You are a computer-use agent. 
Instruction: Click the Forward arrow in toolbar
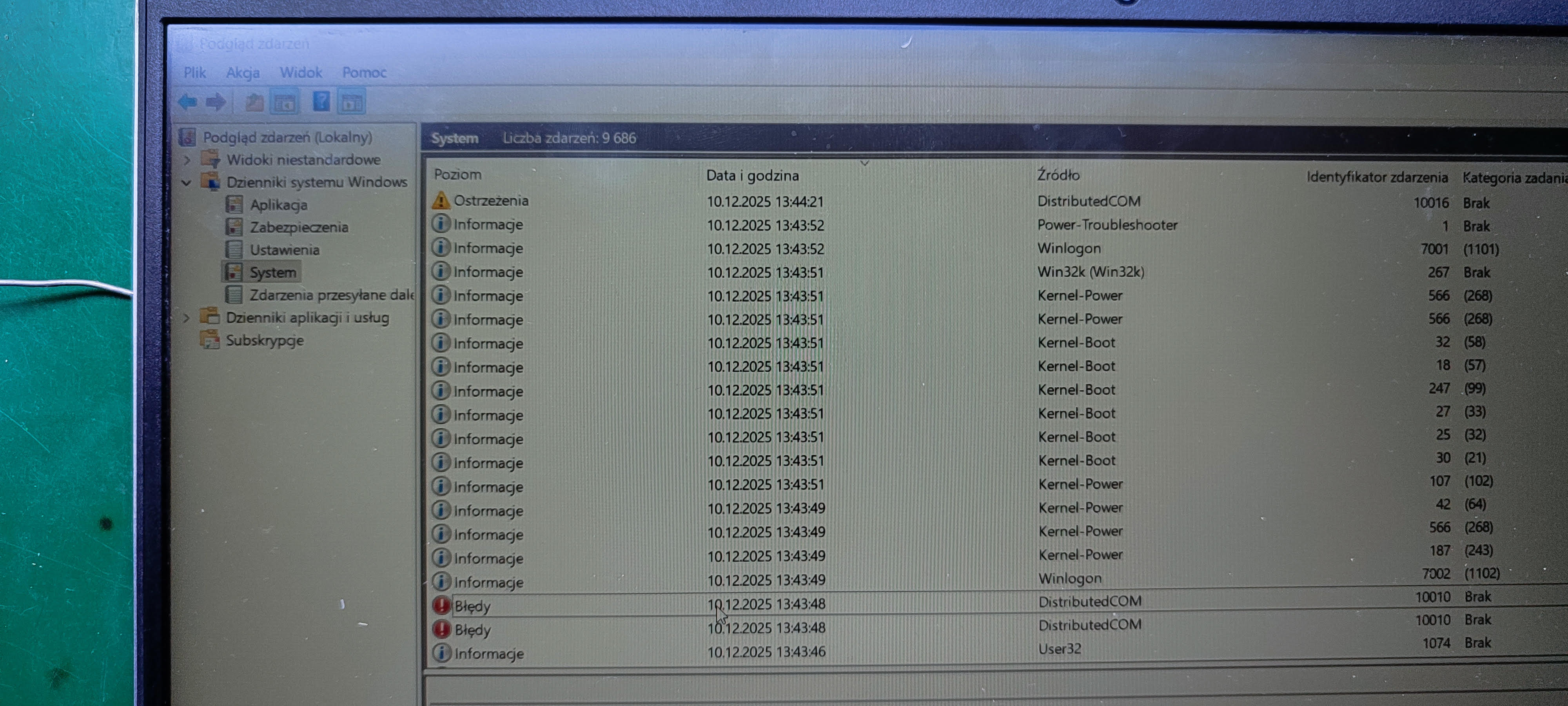tap(216, 102)
